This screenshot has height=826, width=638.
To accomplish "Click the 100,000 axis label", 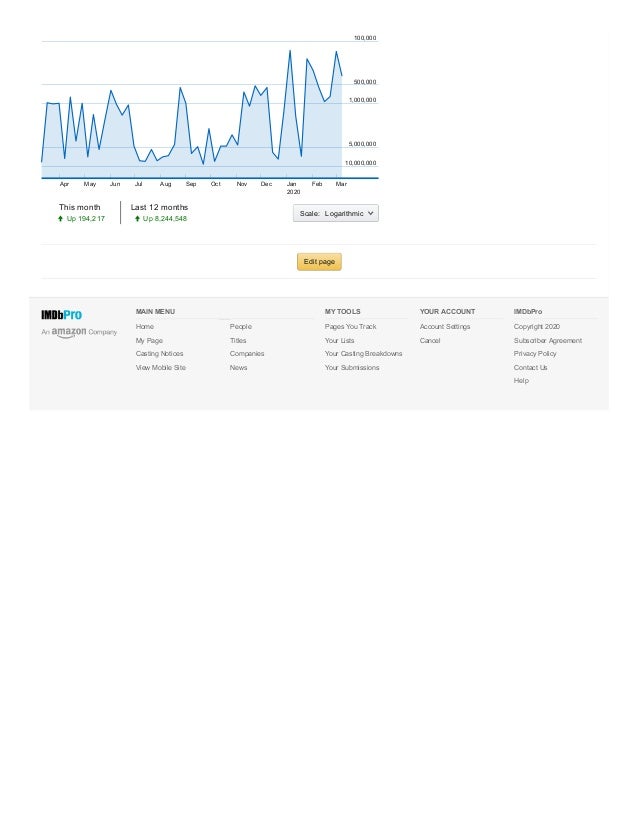I will pos(365,38).
